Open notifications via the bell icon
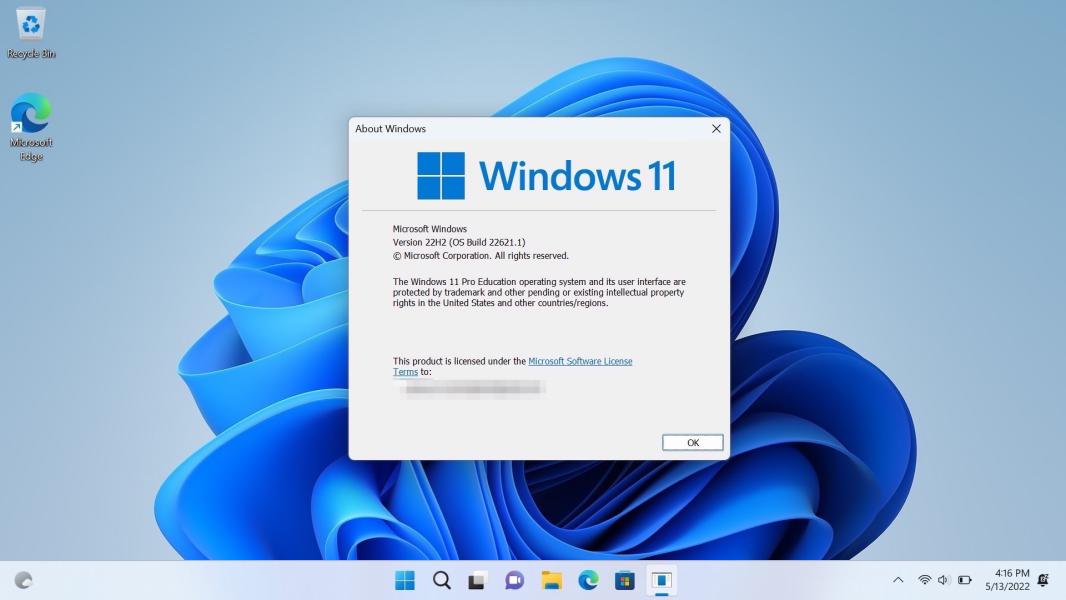1066x600 pixels. pos(1044,580)
